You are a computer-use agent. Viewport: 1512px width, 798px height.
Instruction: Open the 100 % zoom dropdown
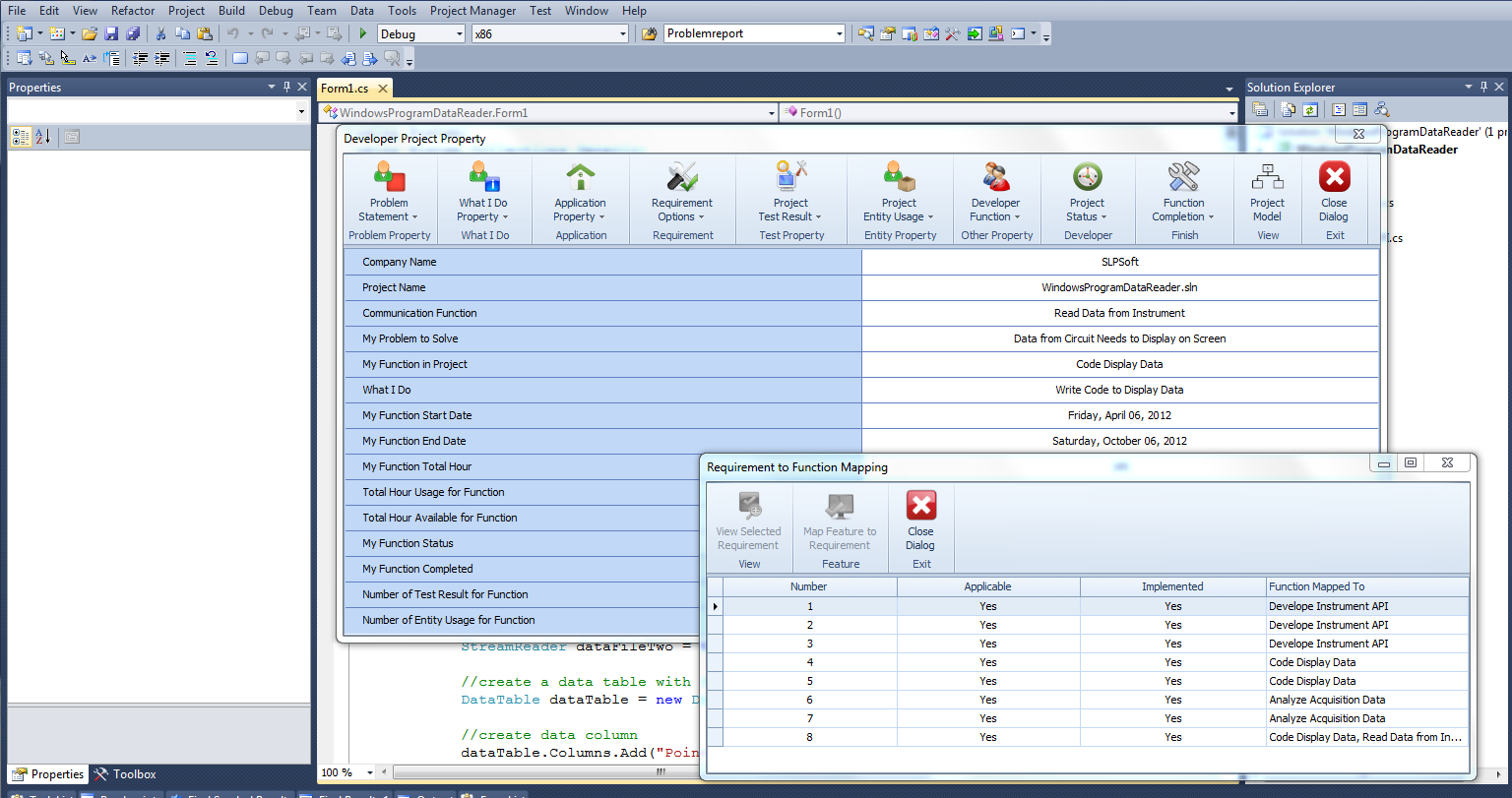[x=371, y=773]
